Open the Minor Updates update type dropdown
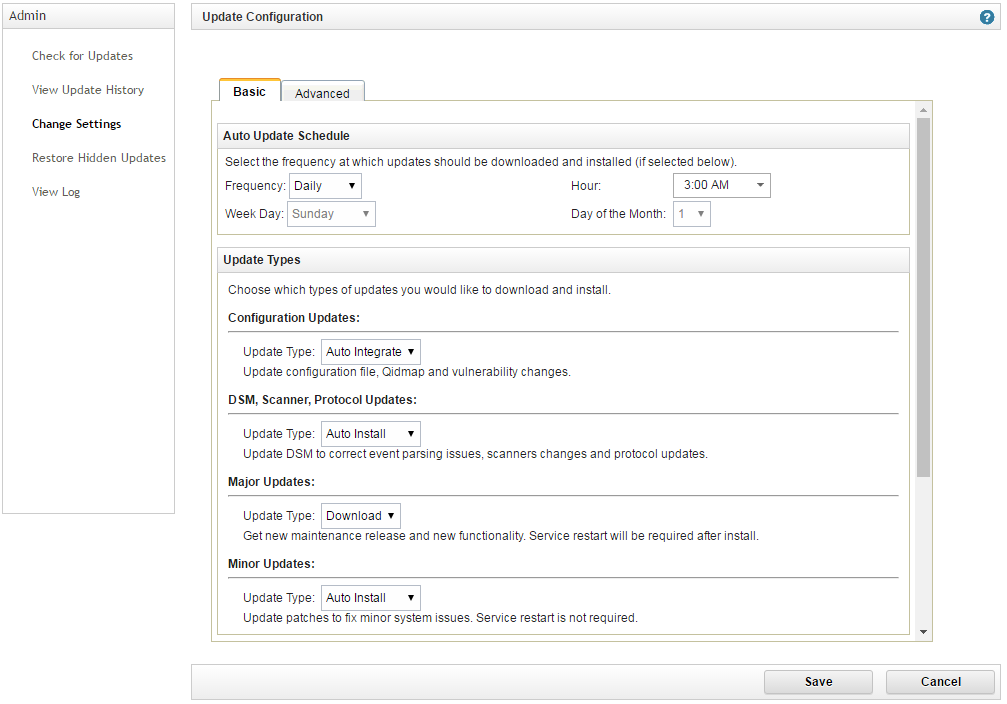1007x704 pixels. click(370, 597)
